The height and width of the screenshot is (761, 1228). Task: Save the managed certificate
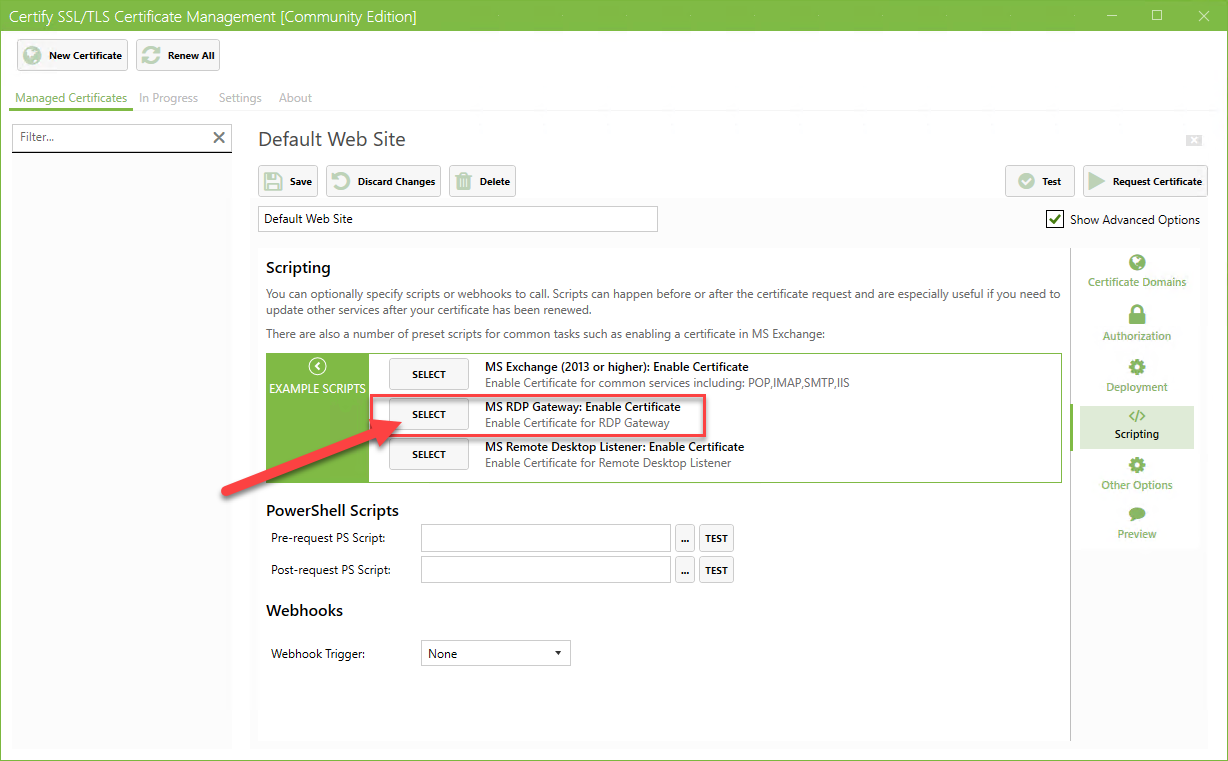pyautogui.click(x=289, y=181)
